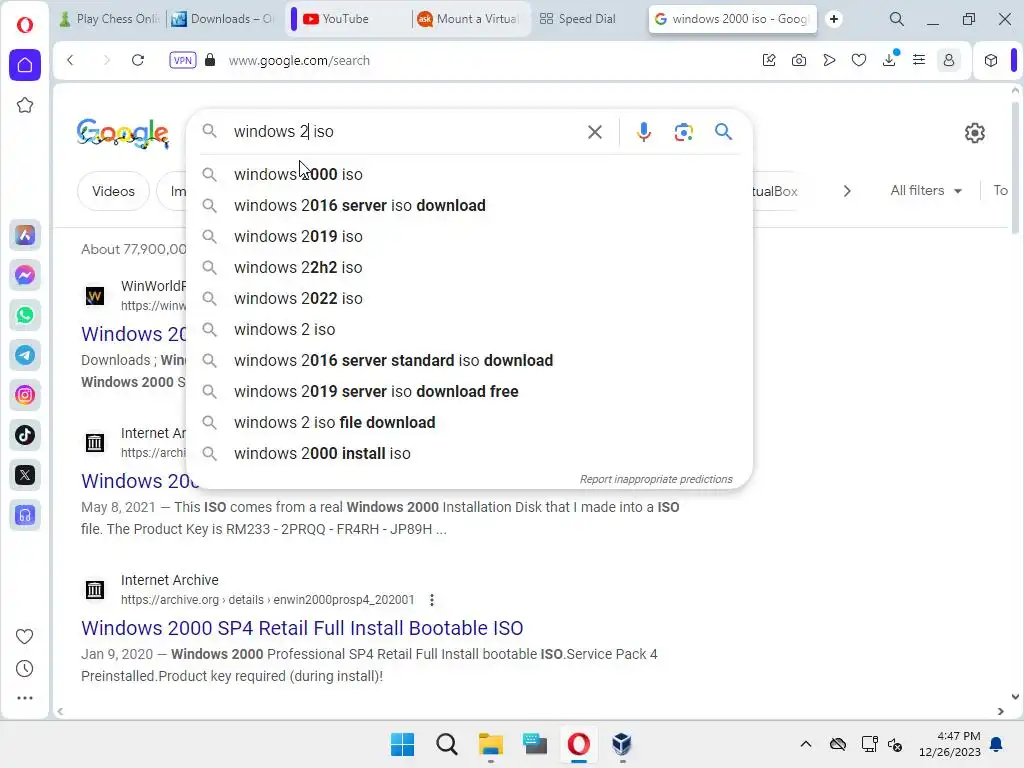Open the clock showing 4:47 PM
Viewport: 1024px width, 768px height.
tap(950, 744)
